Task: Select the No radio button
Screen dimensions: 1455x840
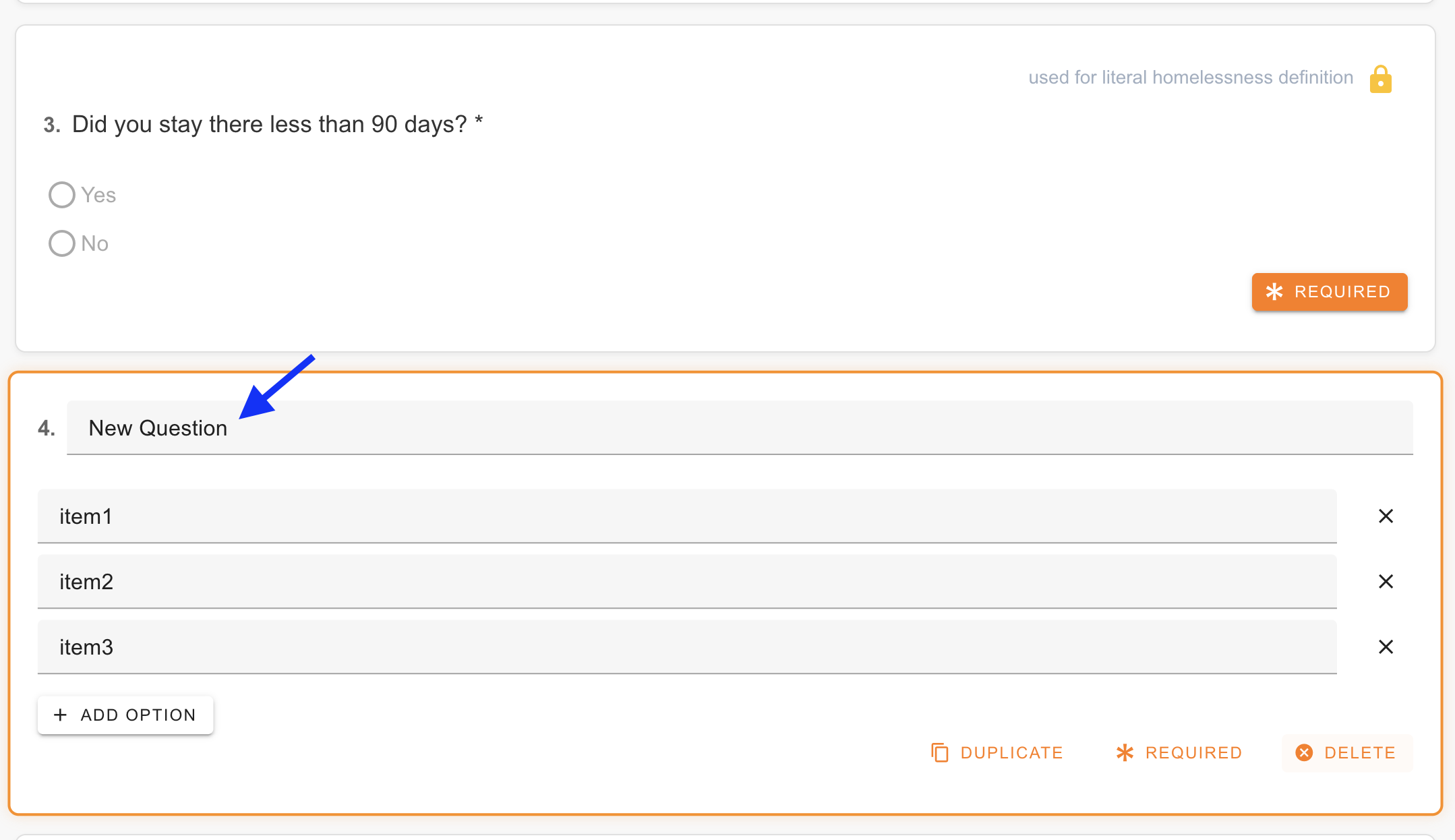Action: tap(61, 243)
